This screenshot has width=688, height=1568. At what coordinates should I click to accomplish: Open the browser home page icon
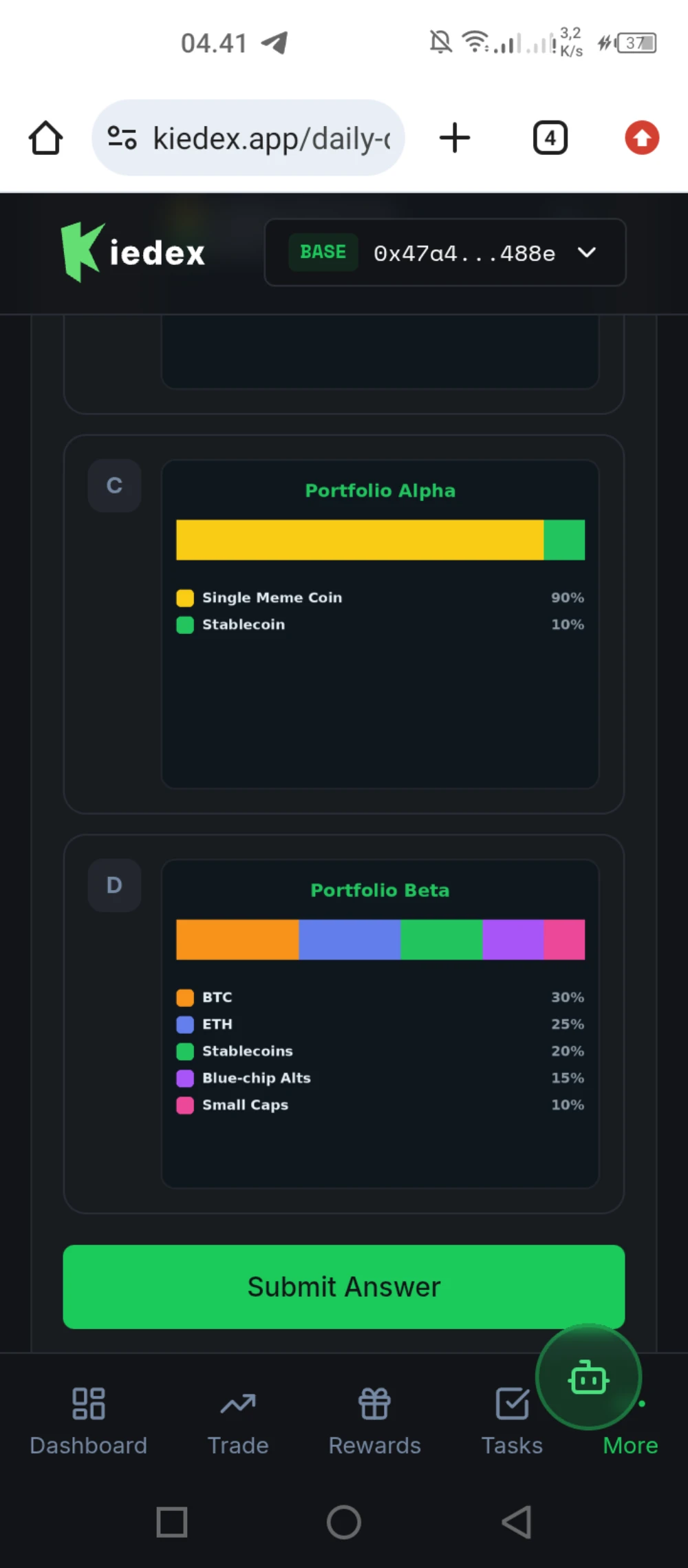[x=46, y=138]
